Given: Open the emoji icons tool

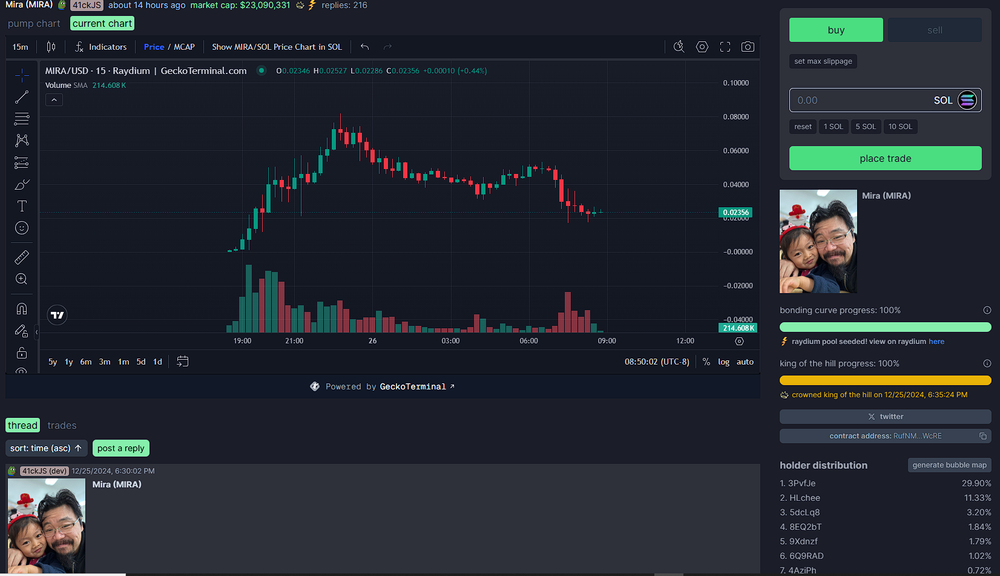Looking at the screenshot, I should (22, 228).
